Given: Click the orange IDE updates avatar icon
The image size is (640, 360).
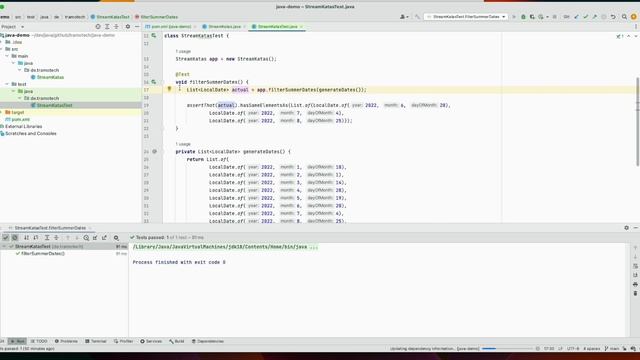Looking at the screenshot, I should click(634, 17).
